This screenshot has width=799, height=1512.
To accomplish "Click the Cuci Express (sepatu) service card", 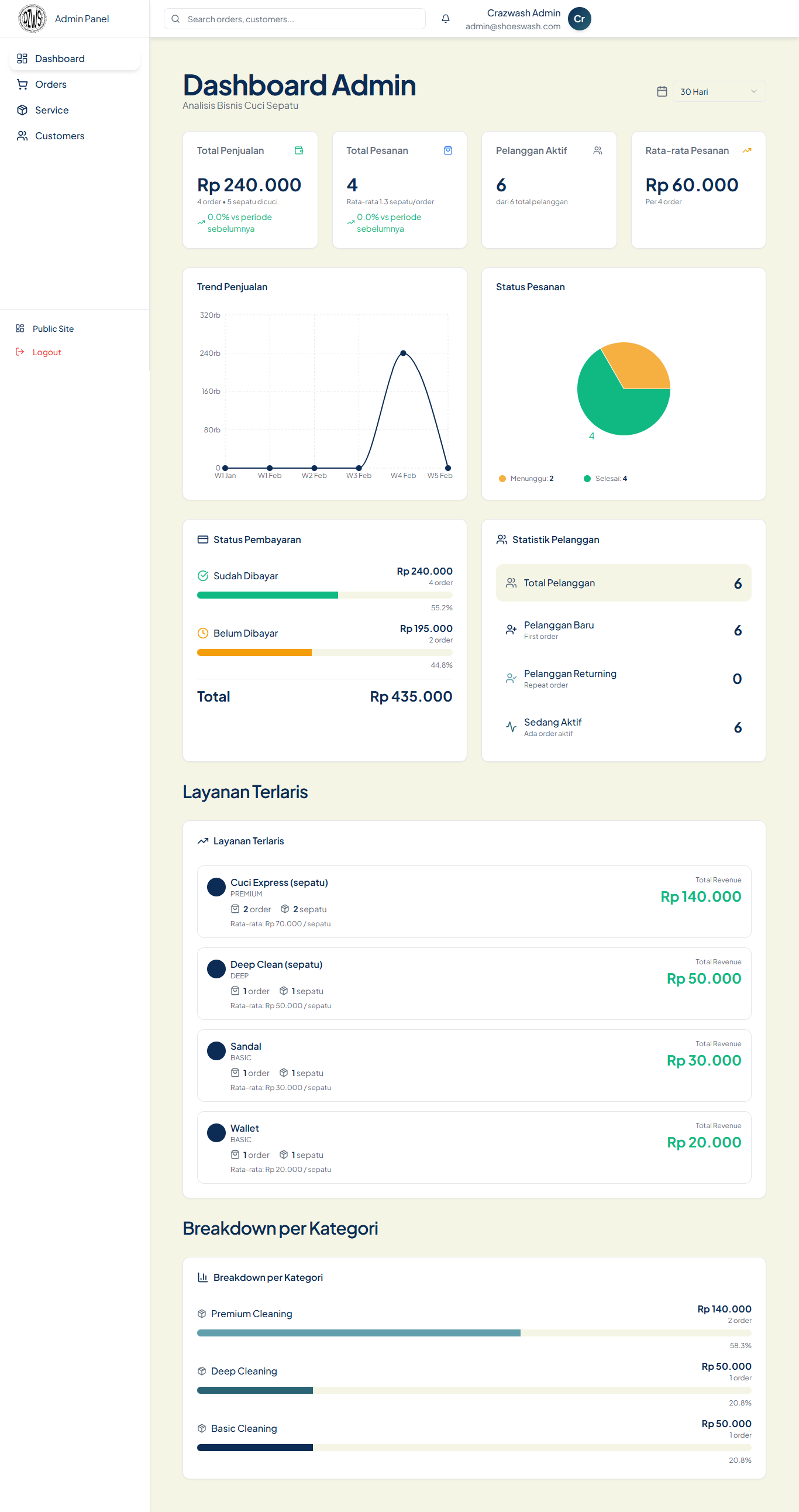I will 474,902.
